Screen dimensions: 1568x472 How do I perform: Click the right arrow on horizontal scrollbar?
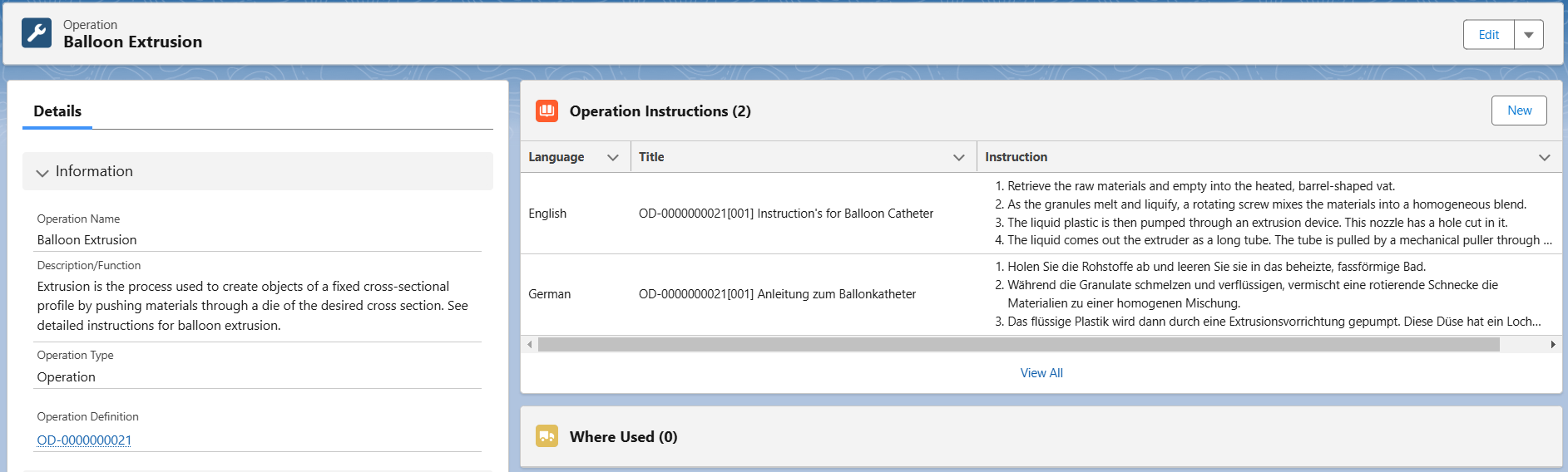[x=1552, y=344]
